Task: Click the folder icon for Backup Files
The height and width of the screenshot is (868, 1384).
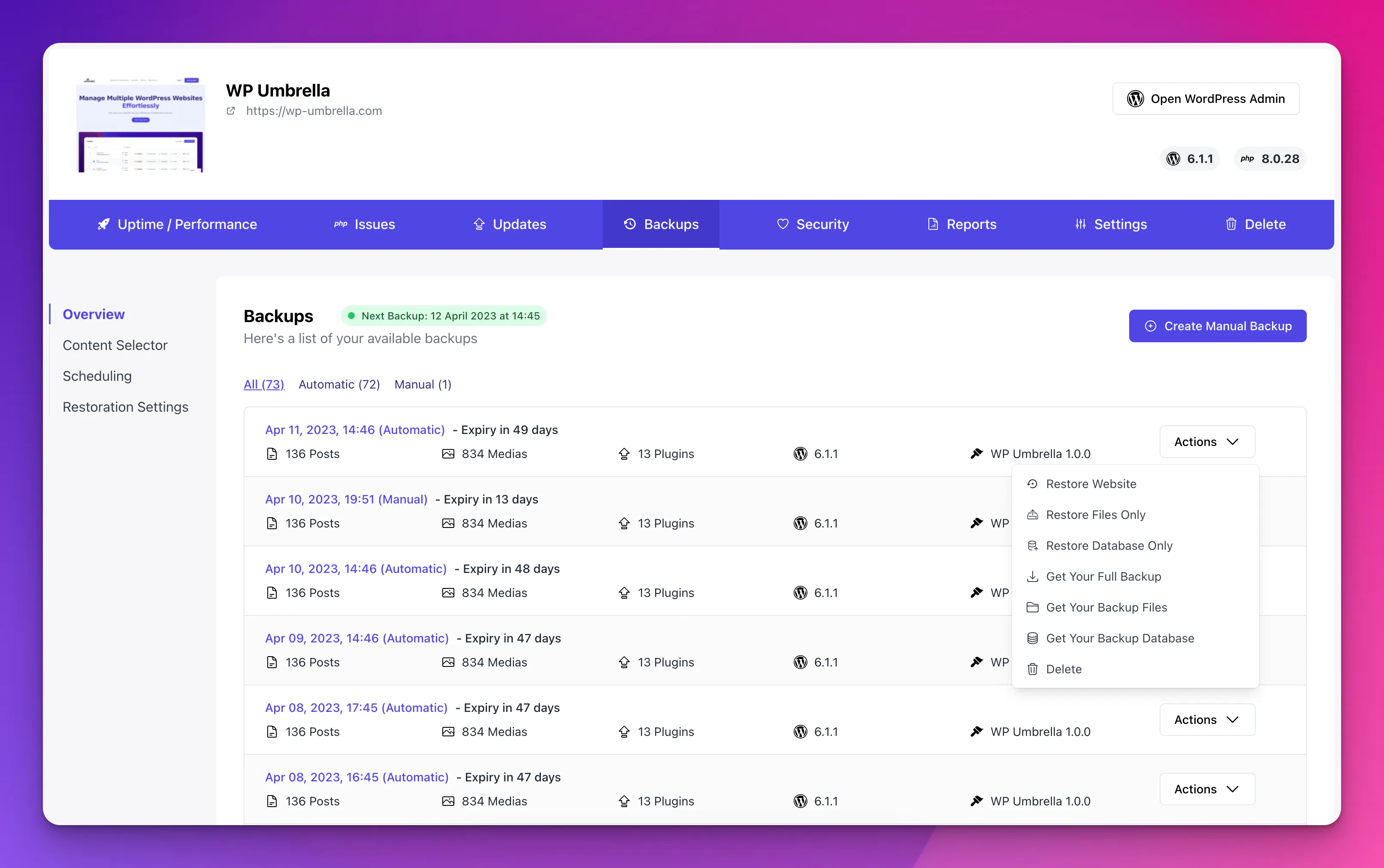Action: [x=1033, y=607]
